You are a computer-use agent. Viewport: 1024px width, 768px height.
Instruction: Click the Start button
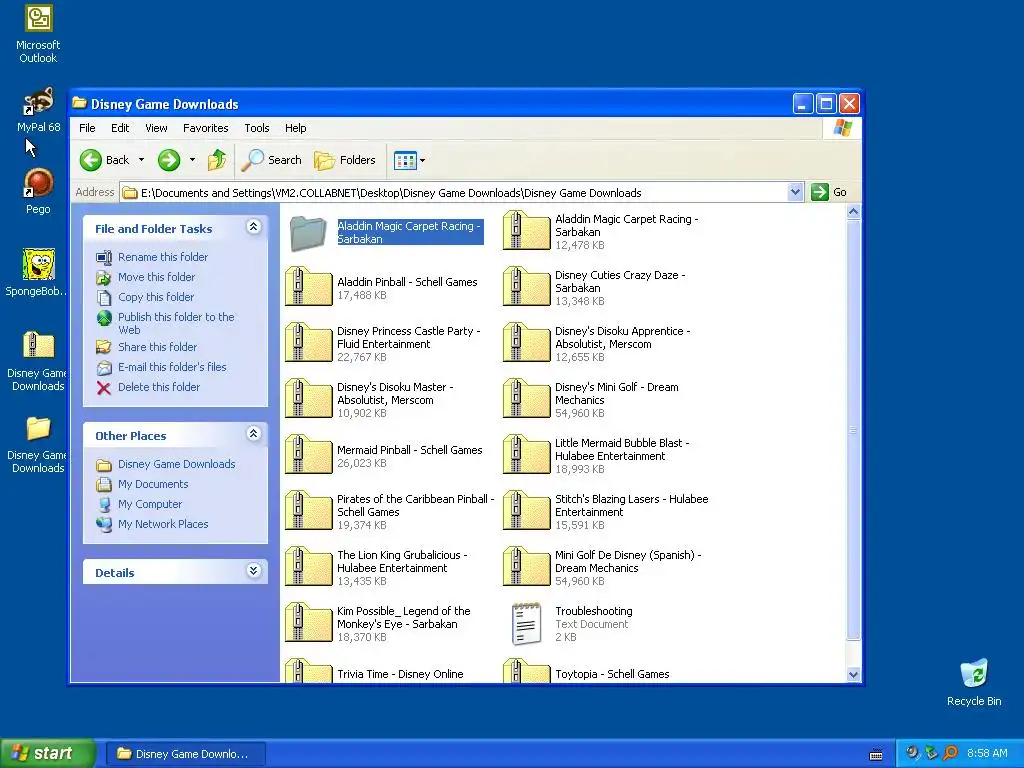click(47, 753)
